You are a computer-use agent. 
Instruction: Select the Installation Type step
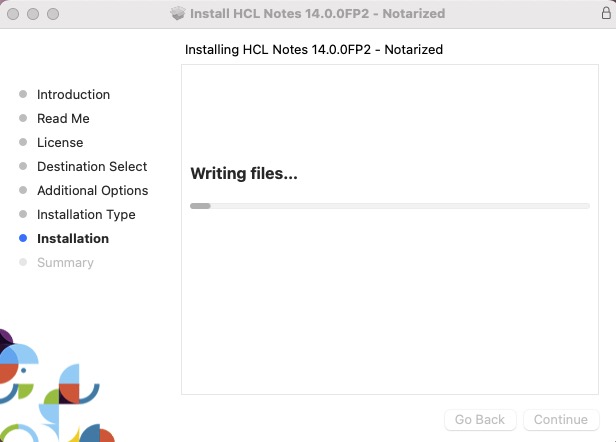(x=86, y=215)
